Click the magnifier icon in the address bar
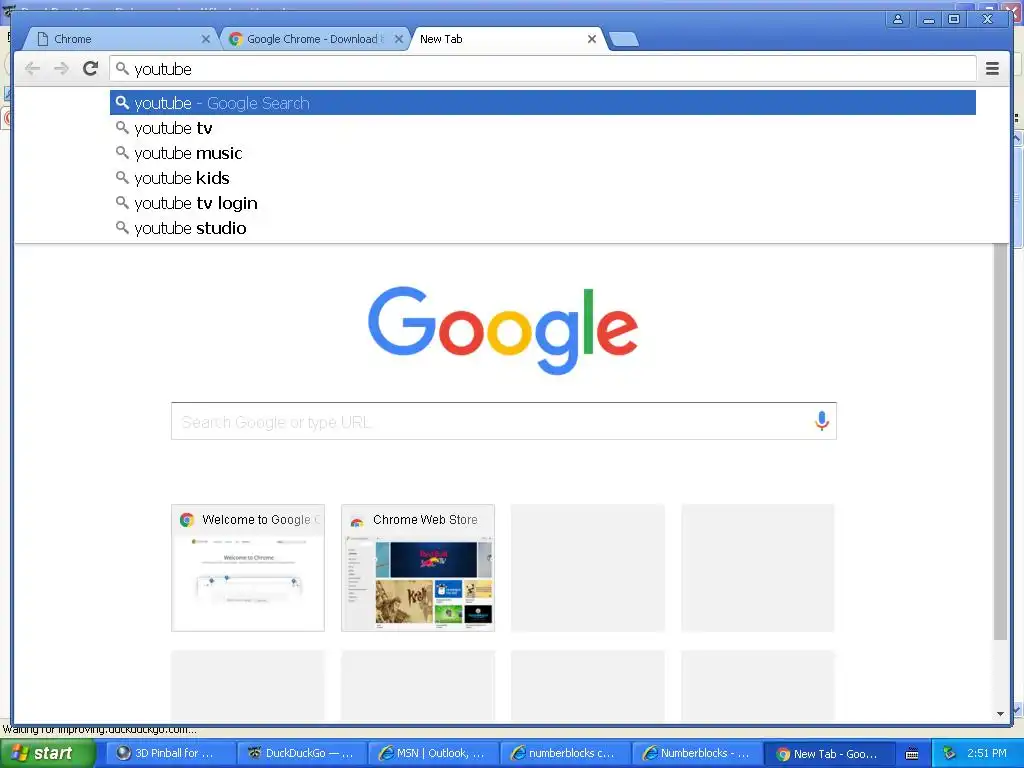The height and width of the screenshot is (768, 1024). (122, 68)
